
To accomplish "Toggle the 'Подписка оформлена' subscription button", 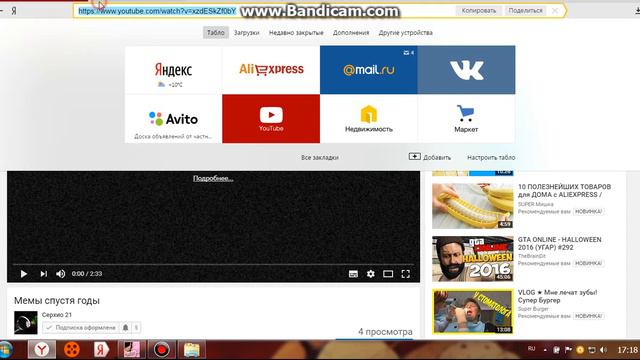I will coord(81,327).
